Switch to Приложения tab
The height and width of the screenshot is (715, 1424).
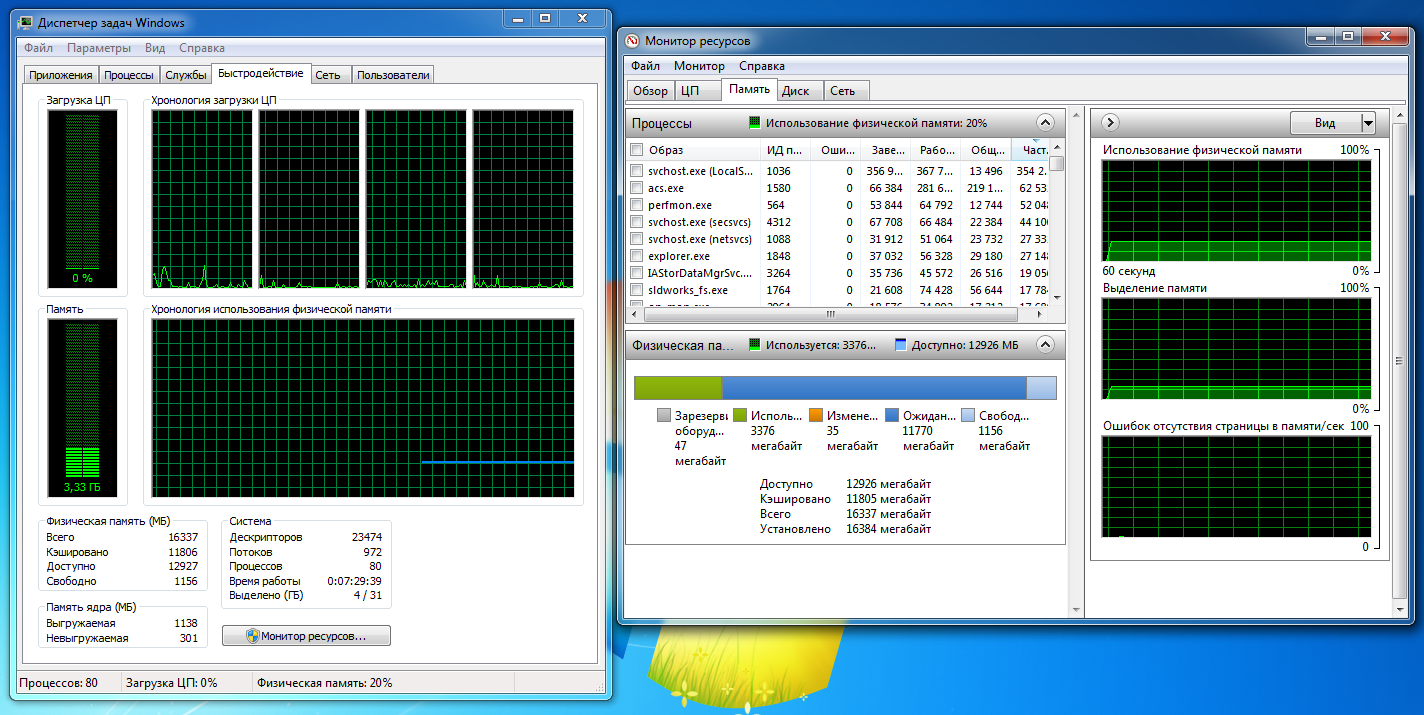(x=61, y=75)
